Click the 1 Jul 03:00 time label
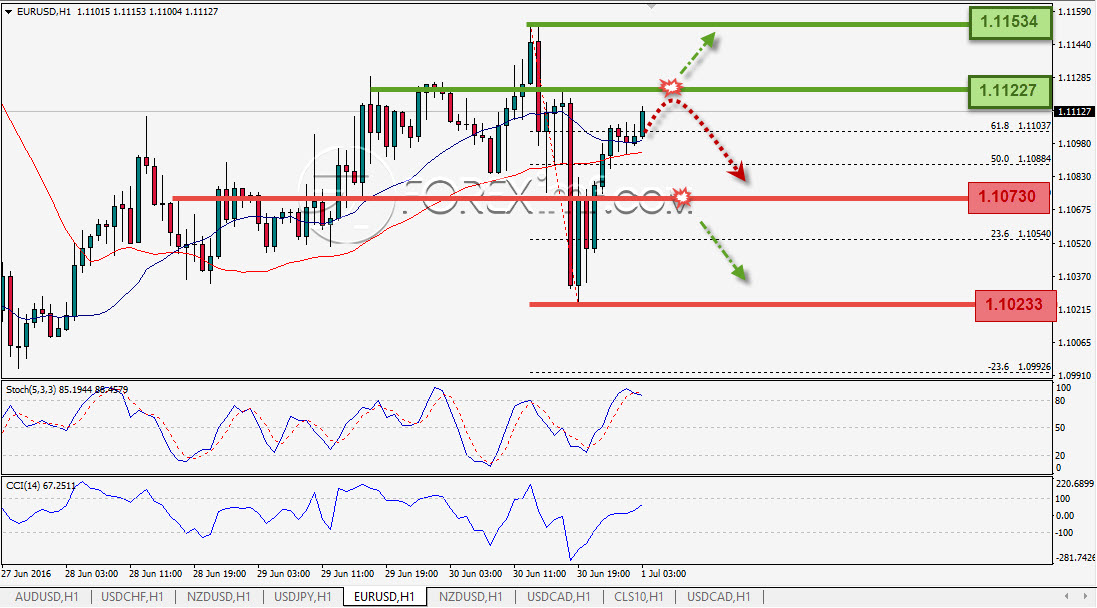 pyautogui.click(x=663, y=574)
